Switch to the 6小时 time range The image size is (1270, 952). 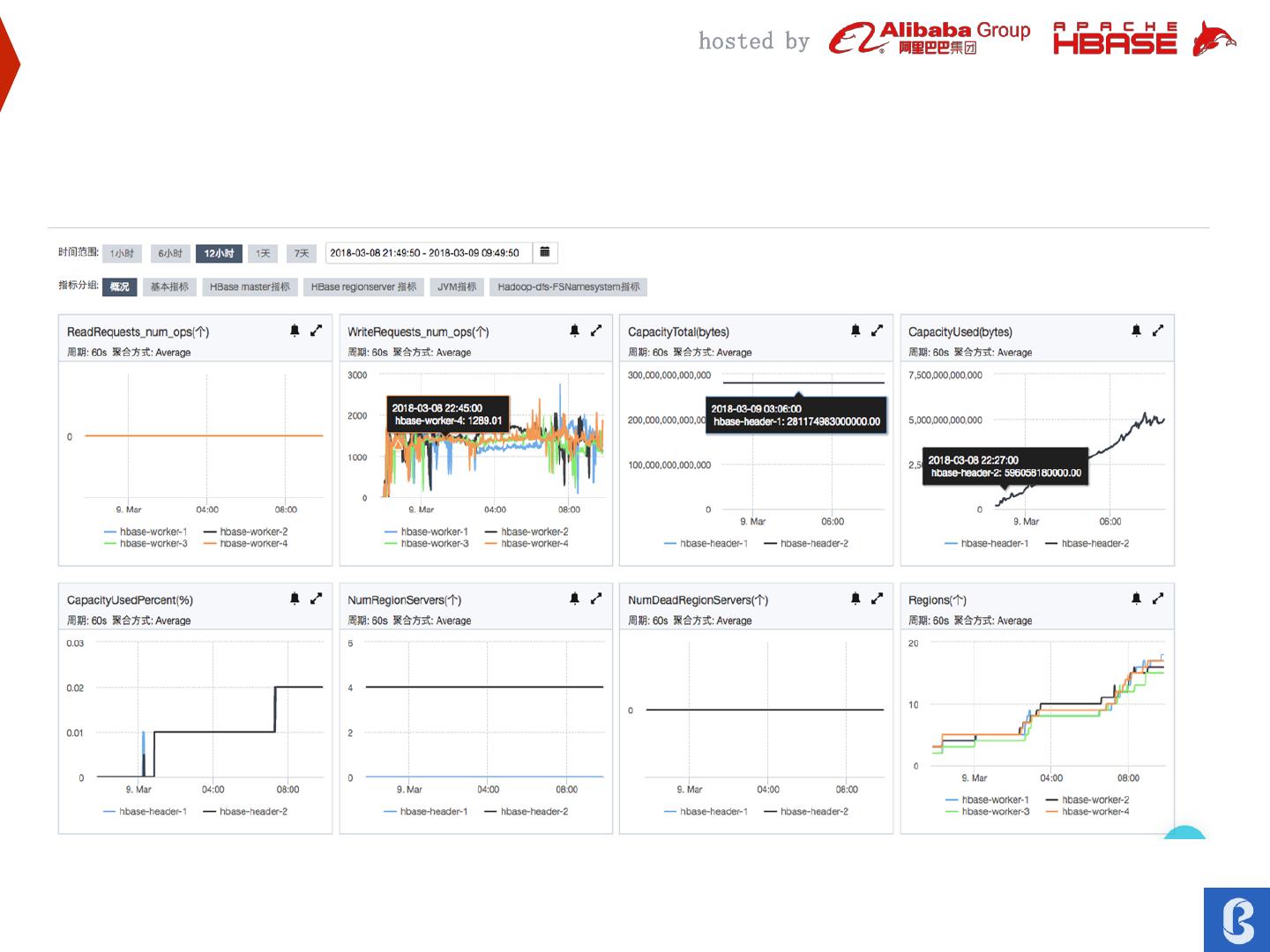[170, 254]
